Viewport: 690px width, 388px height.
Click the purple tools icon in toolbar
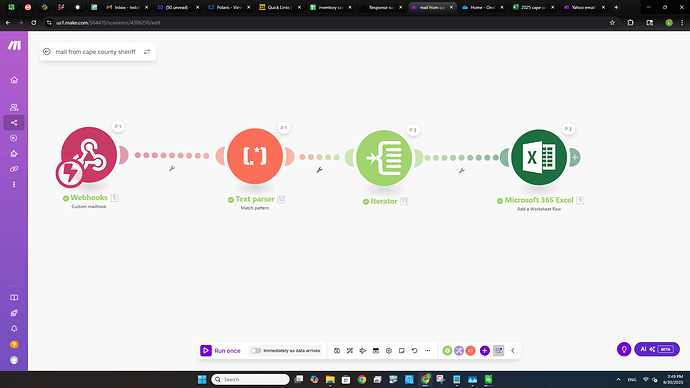click(x=459, y=351)
